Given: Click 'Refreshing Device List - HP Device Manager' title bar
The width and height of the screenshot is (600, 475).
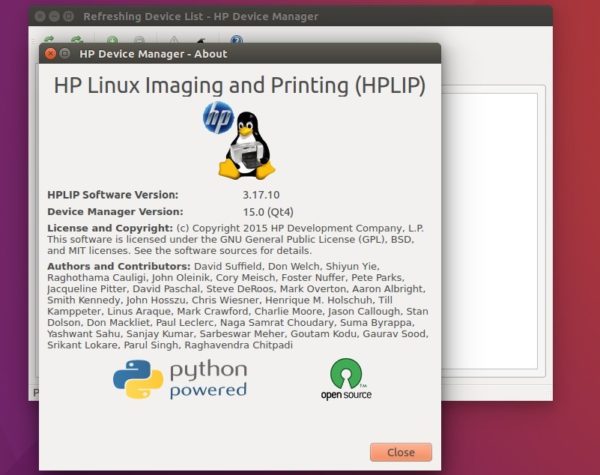Looking at the screenshot, I should [290, 16].
